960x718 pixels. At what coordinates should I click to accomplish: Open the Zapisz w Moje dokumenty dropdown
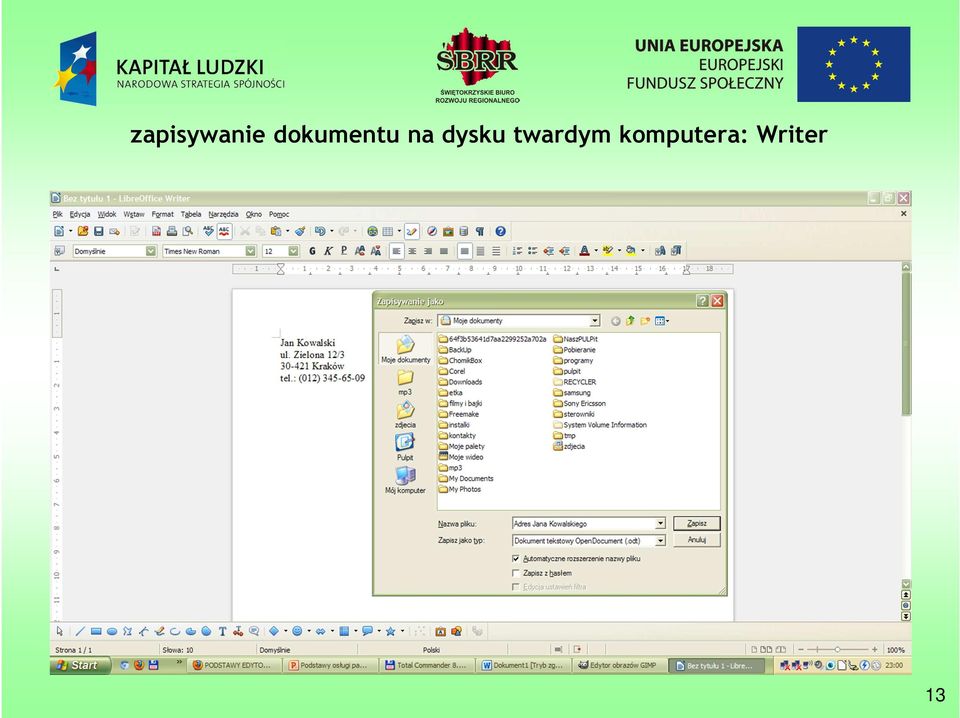click(x=594, y=321)
